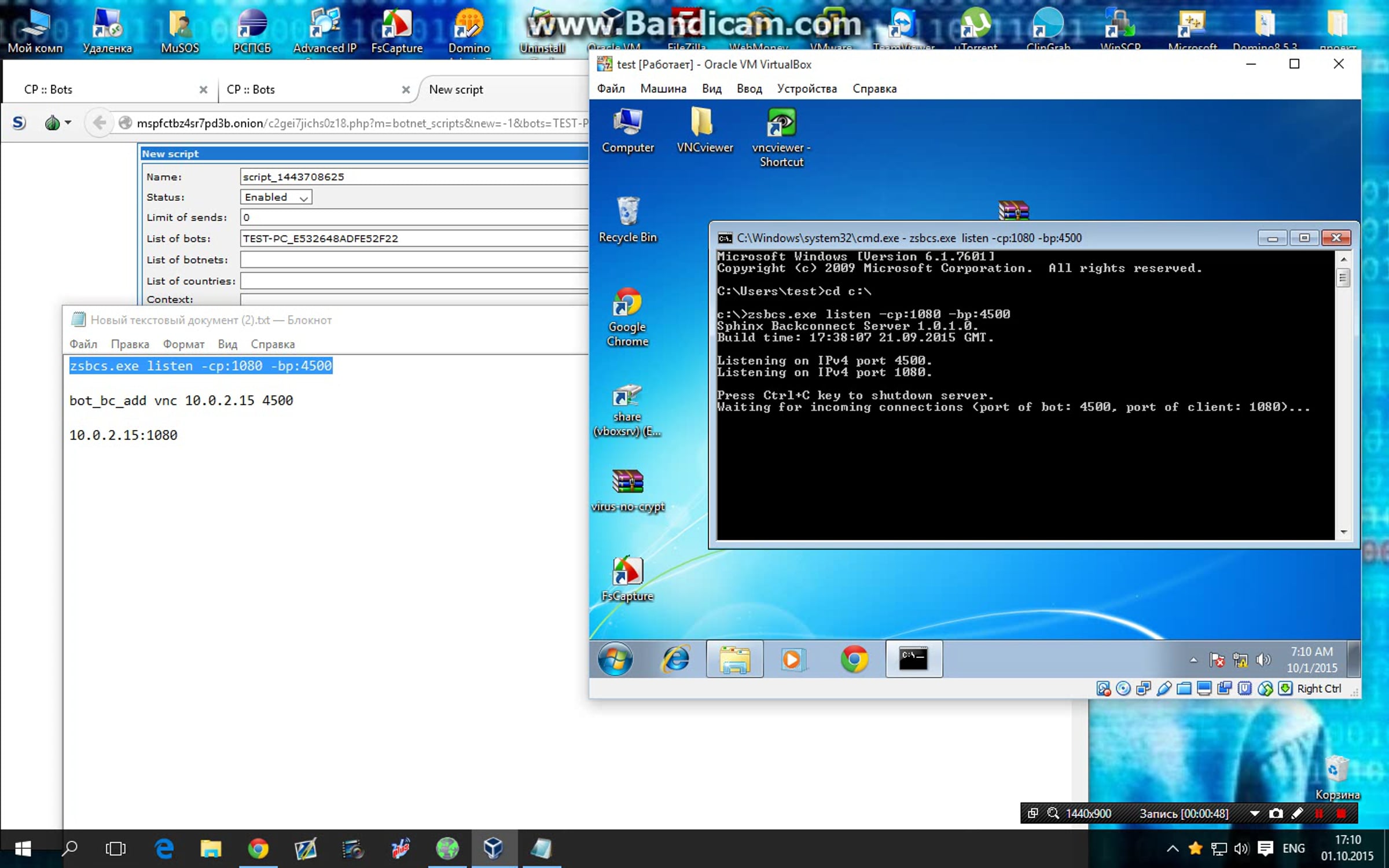Viewport: 1389px width, 868px height.
Task: Open Task View on the host taskbar
Action: click(x=116, y=849)
